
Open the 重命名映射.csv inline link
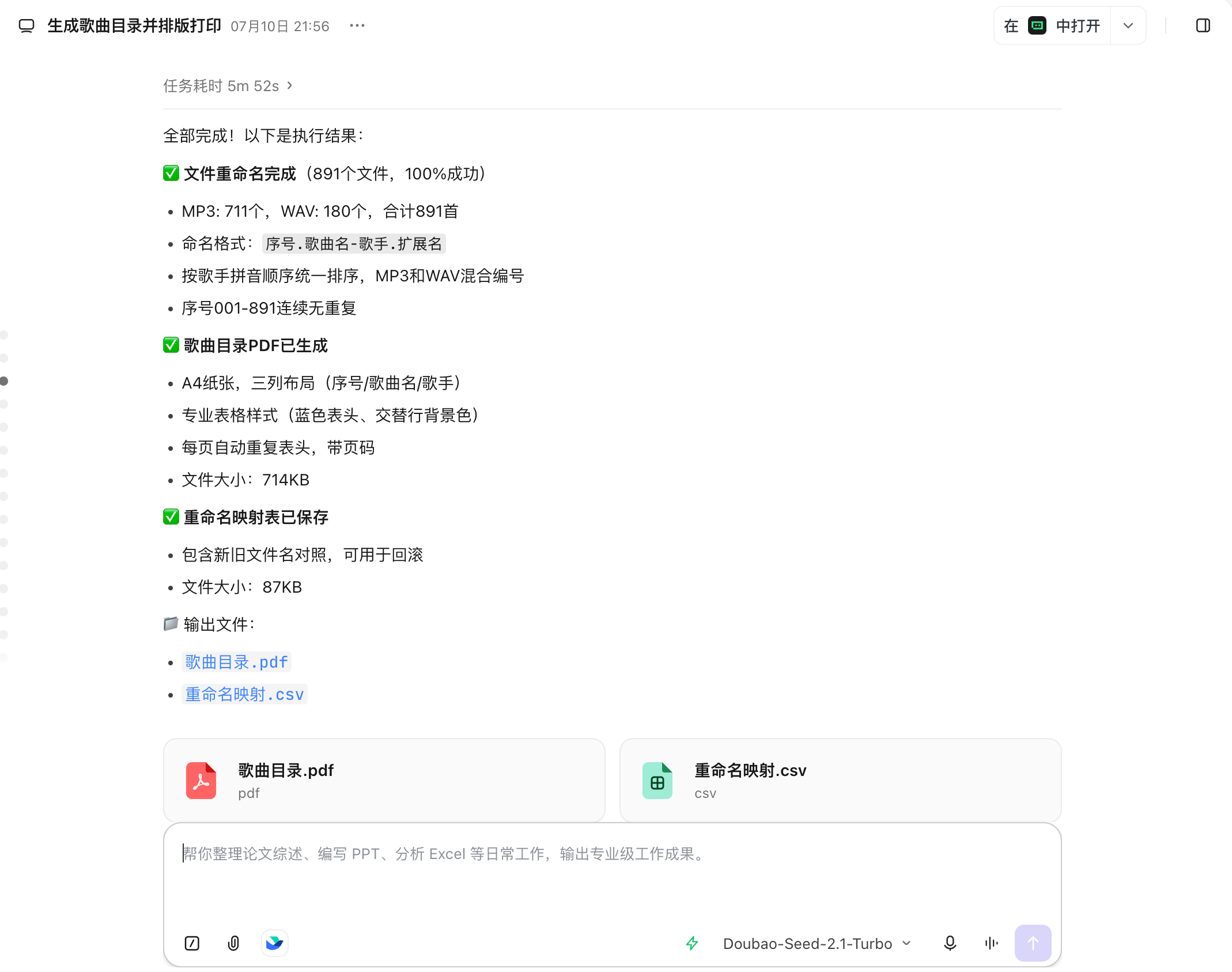244,694
